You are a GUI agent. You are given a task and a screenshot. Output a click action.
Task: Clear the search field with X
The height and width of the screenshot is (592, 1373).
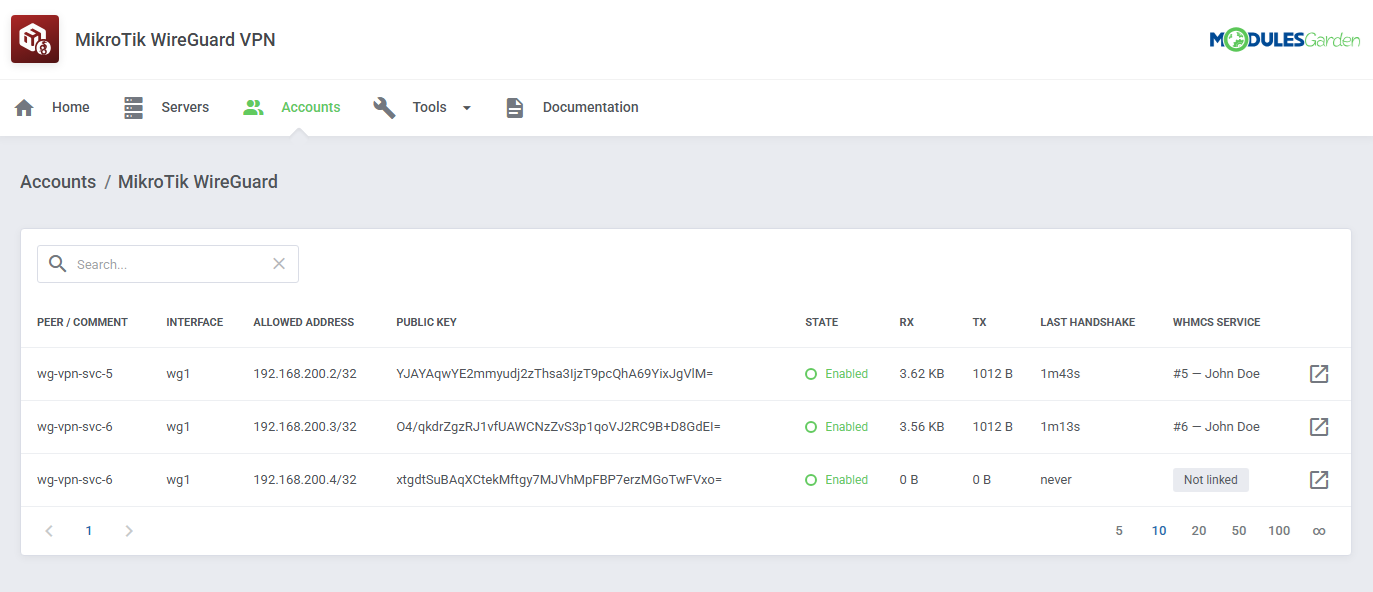click(x=279, y=264)
